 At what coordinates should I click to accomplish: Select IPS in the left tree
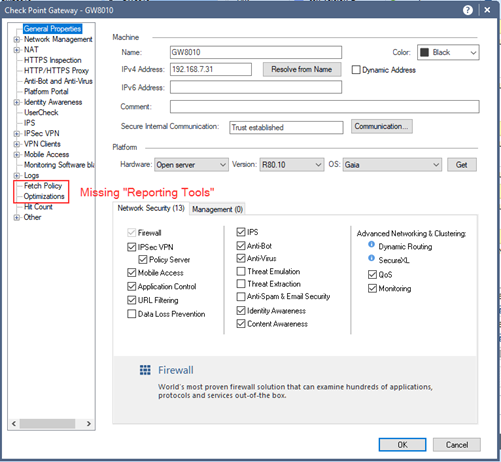[x=29, y=123]
